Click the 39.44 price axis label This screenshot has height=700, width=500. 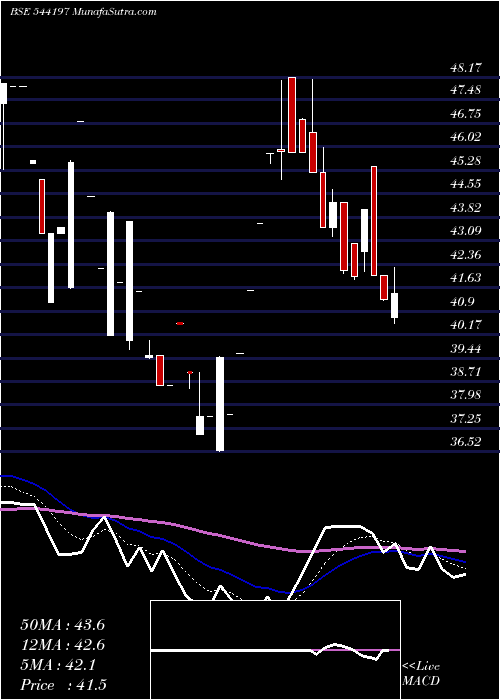(466, 348)
